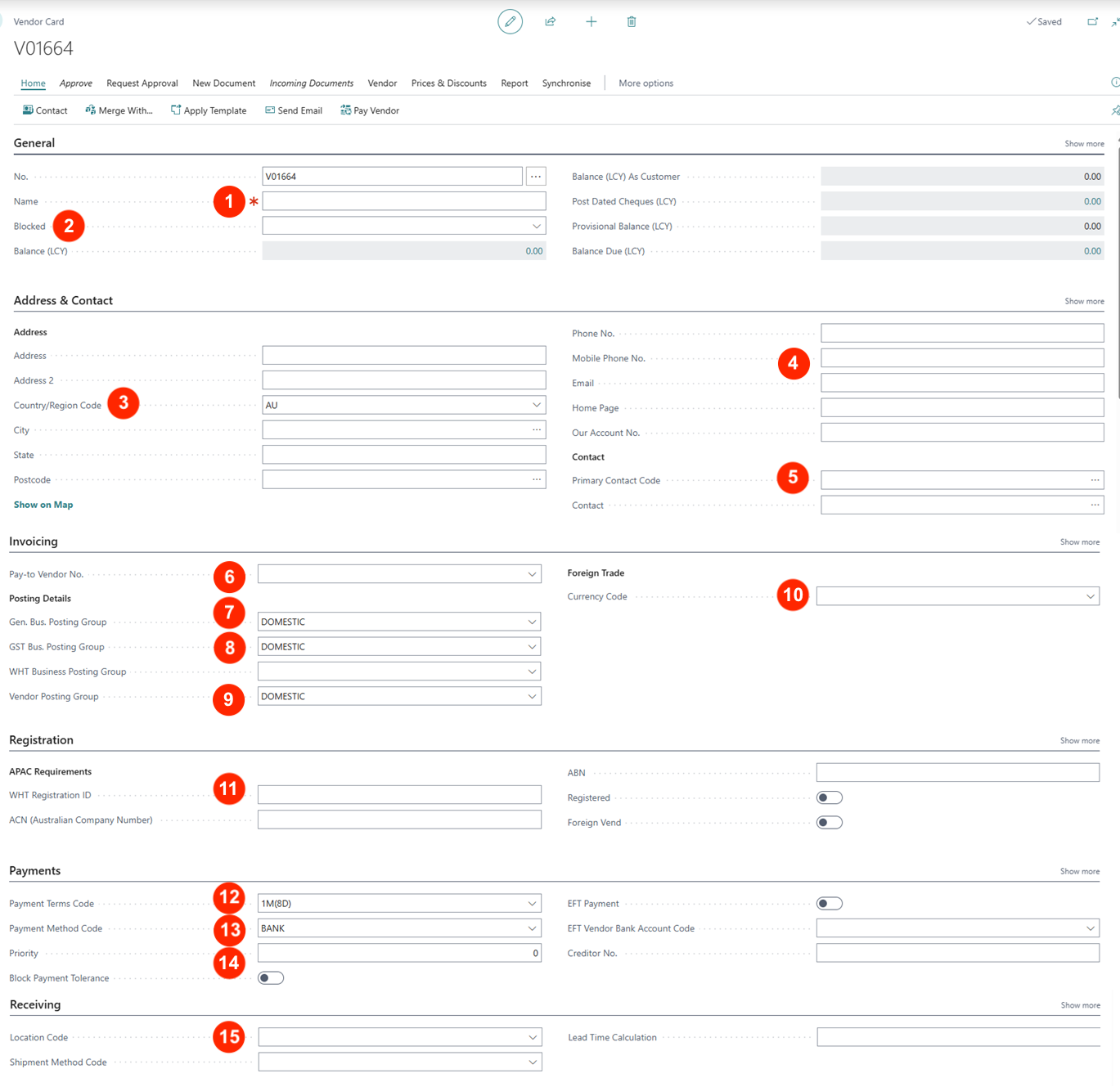Click the plus icon to add new vendor
The width and height of the screenshot is (1120, 1087).
591,22
